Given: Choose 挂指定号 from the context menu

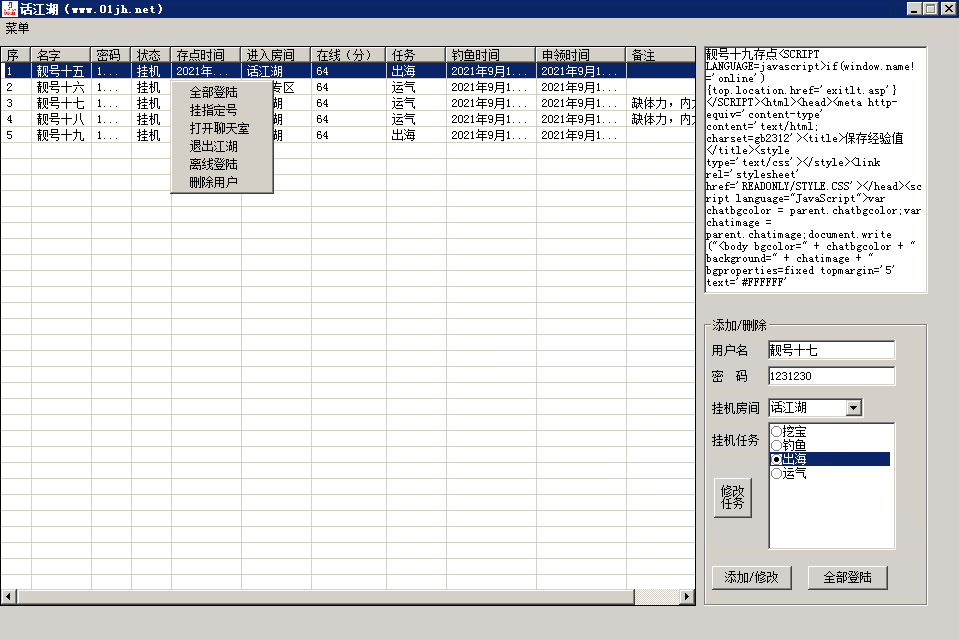Looking at the screenshot, I should tap(213, 110).
